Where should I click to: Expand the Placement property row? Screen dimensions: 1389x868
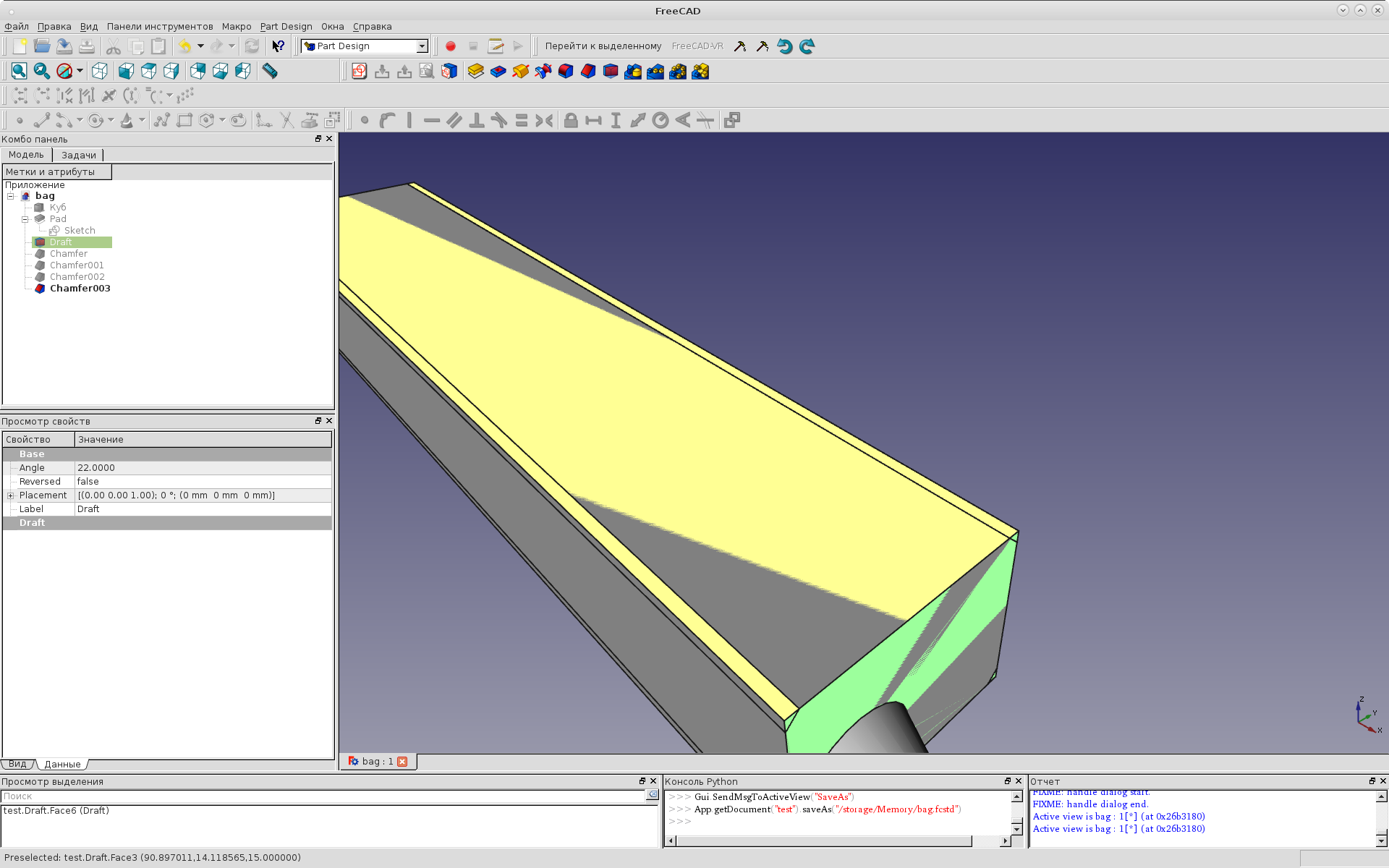[x=11, y=495]
